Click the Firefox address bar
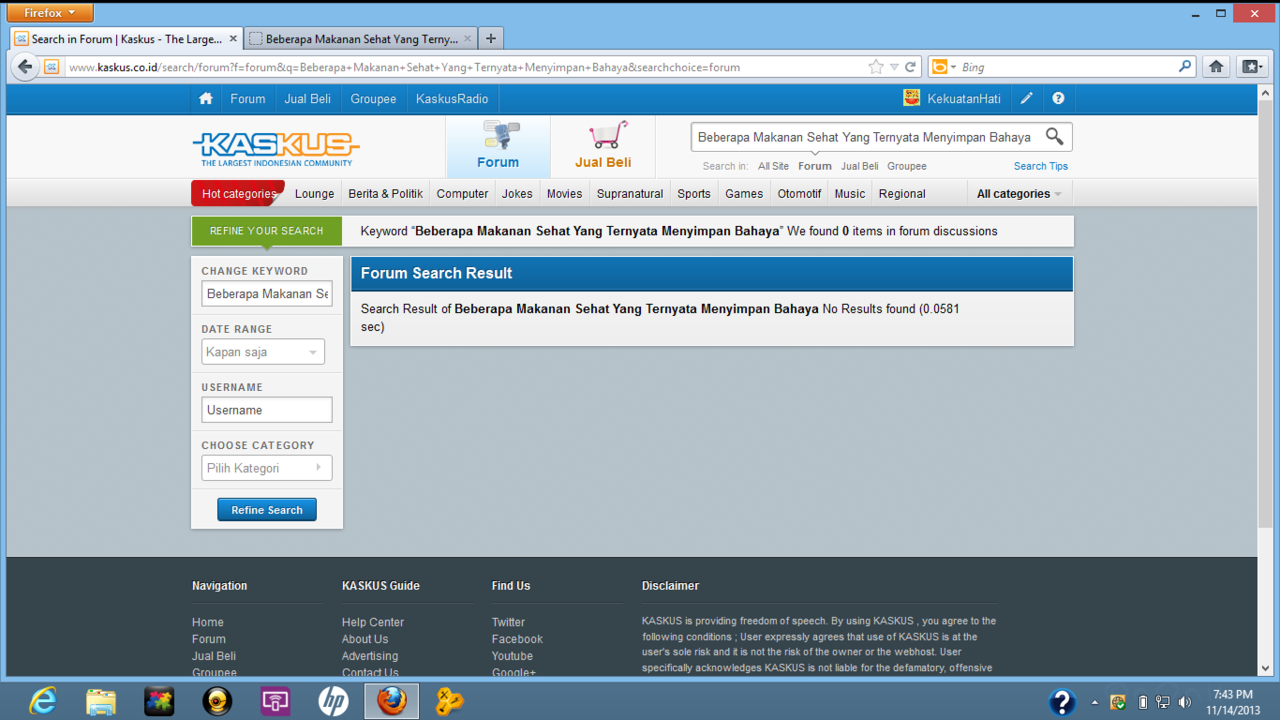Screen dimensions: 1280x720 point(465,67)
